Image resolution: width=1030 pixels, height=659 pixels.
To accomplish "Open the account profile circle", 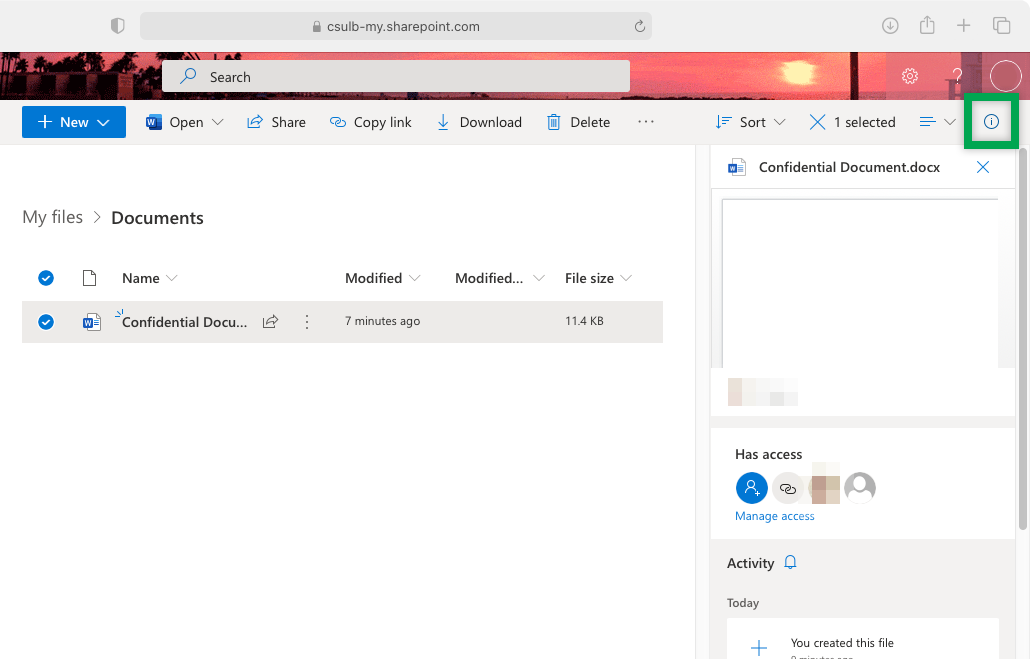I will click(1006, 76).
